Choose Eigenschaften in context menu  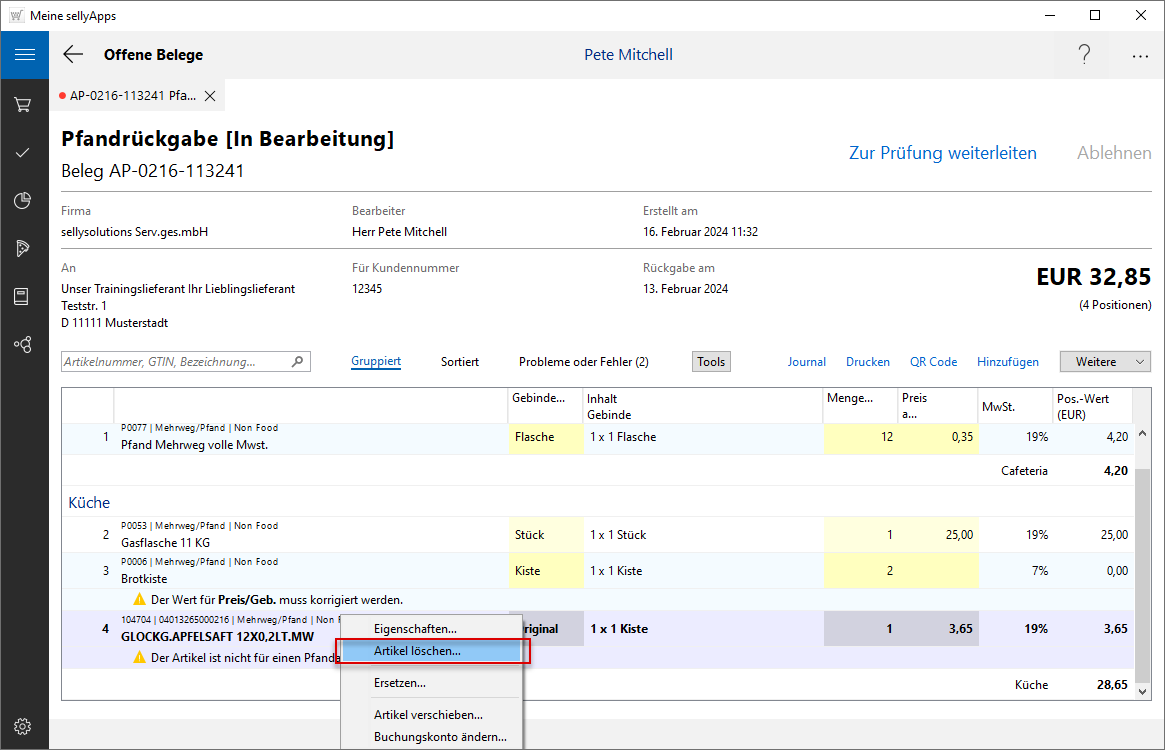[415, 629]
